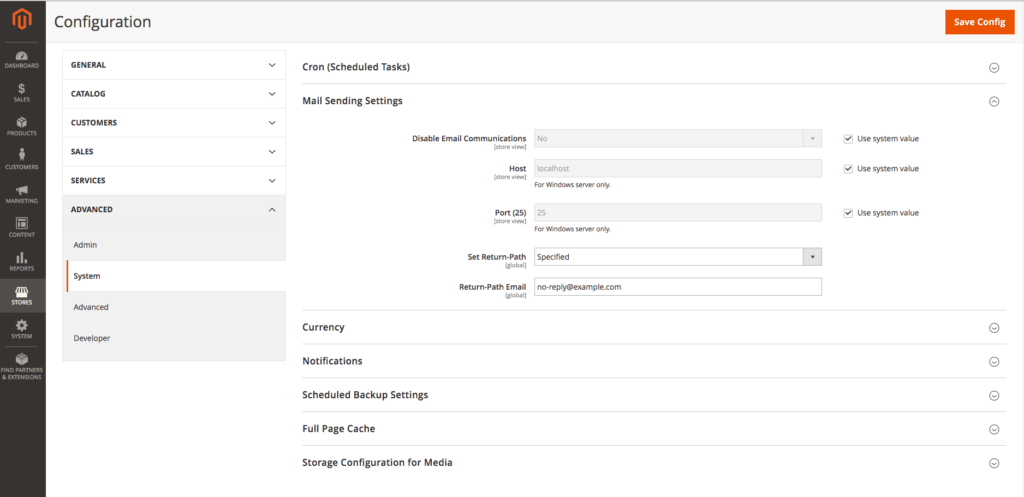Screen dimensions: 1024x497
Task: Click the Return-Path Email label
Action: click(x=493, y=286)
